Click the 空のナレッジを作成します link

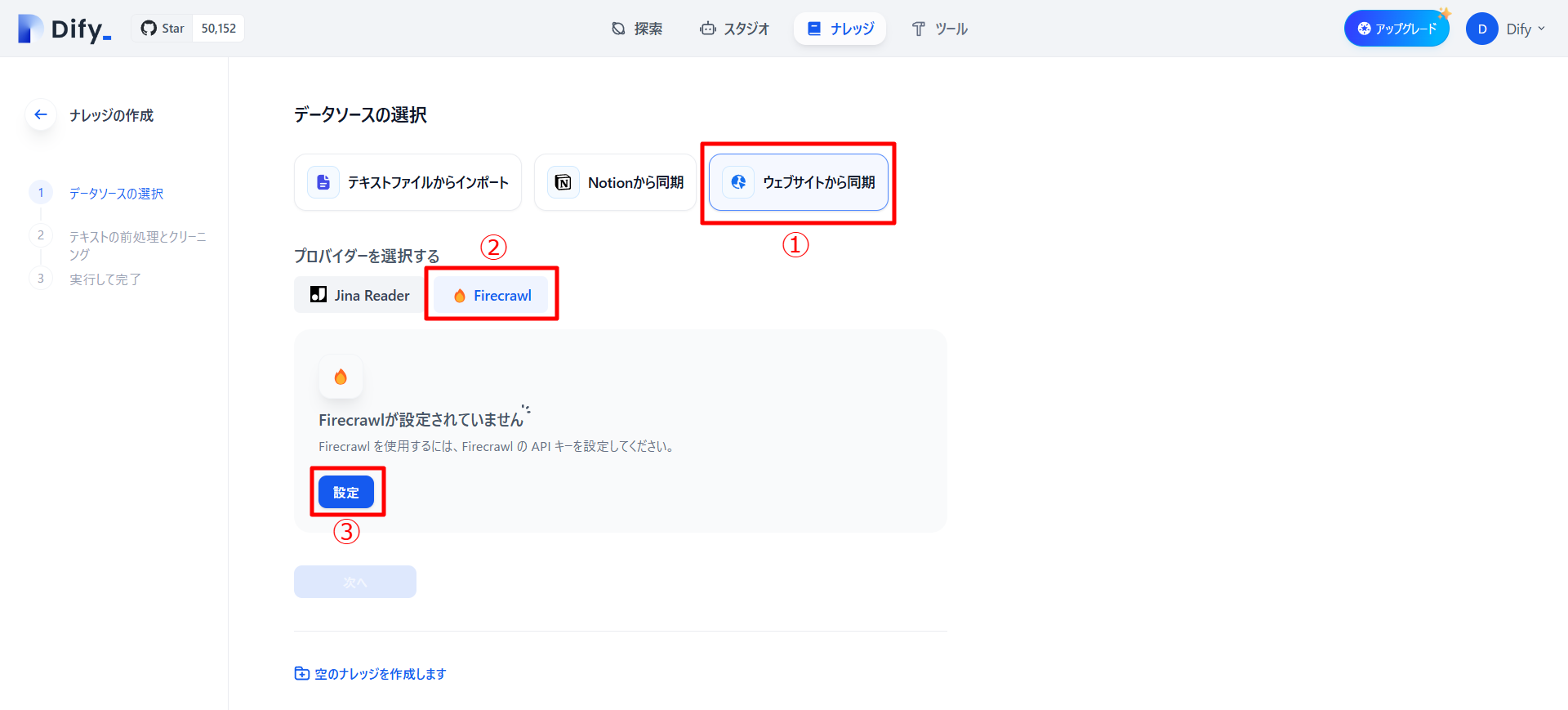tap(371, 674)
